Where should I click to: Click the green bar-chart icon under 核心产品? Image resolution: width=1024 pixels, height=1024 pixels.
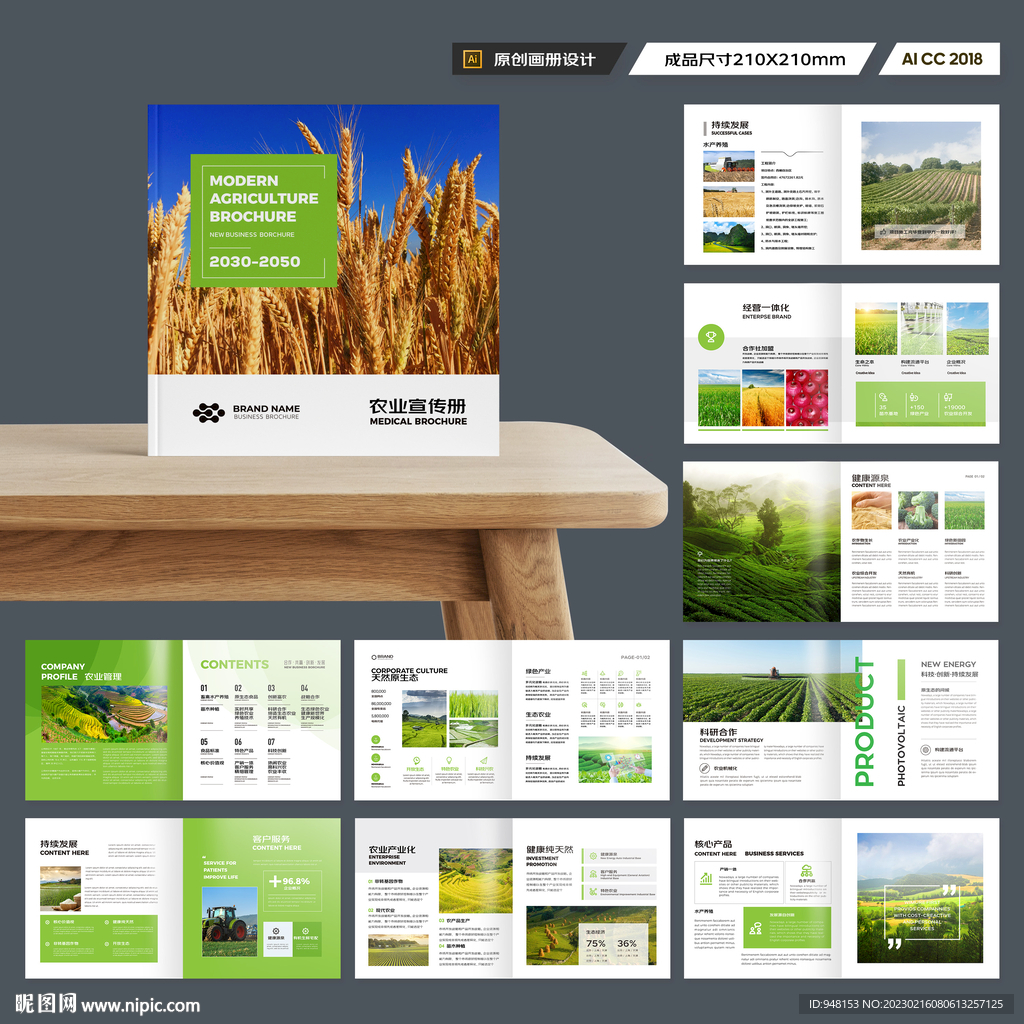(x=706, y=878)
